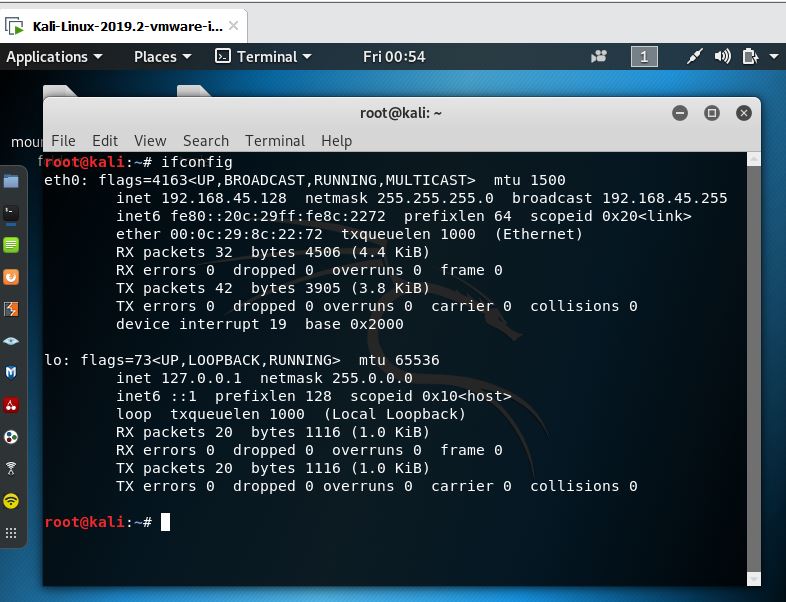Expand the Applications menu
Screen dimensions: 786x602
point(54,57)
